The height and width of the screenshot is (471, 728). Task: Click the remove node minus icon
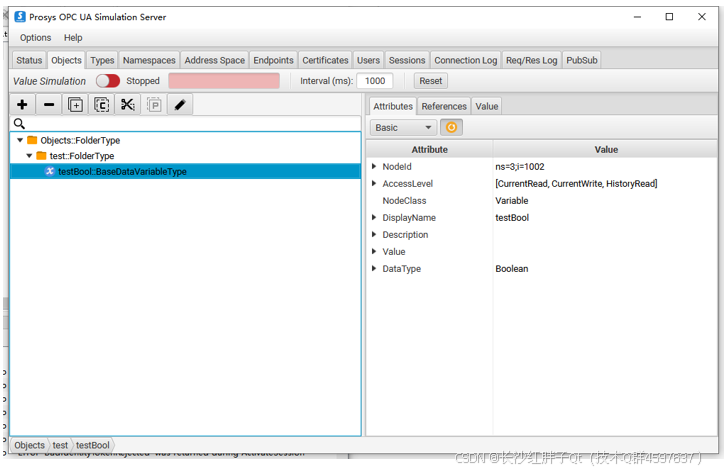pyautogui.click(x=49, y=104)
